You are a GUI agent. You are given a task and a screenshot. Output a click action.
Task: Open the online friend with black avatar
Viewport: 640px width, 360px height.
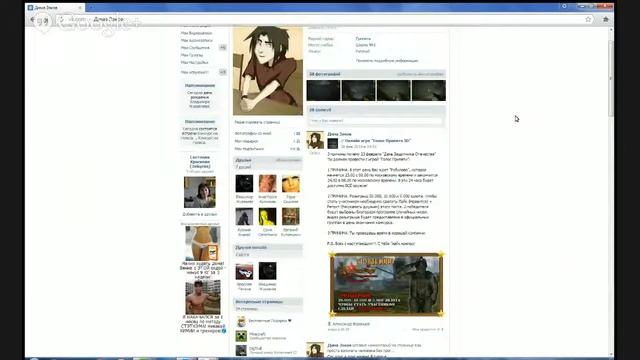pyautogui.click(x=267, y=271)
